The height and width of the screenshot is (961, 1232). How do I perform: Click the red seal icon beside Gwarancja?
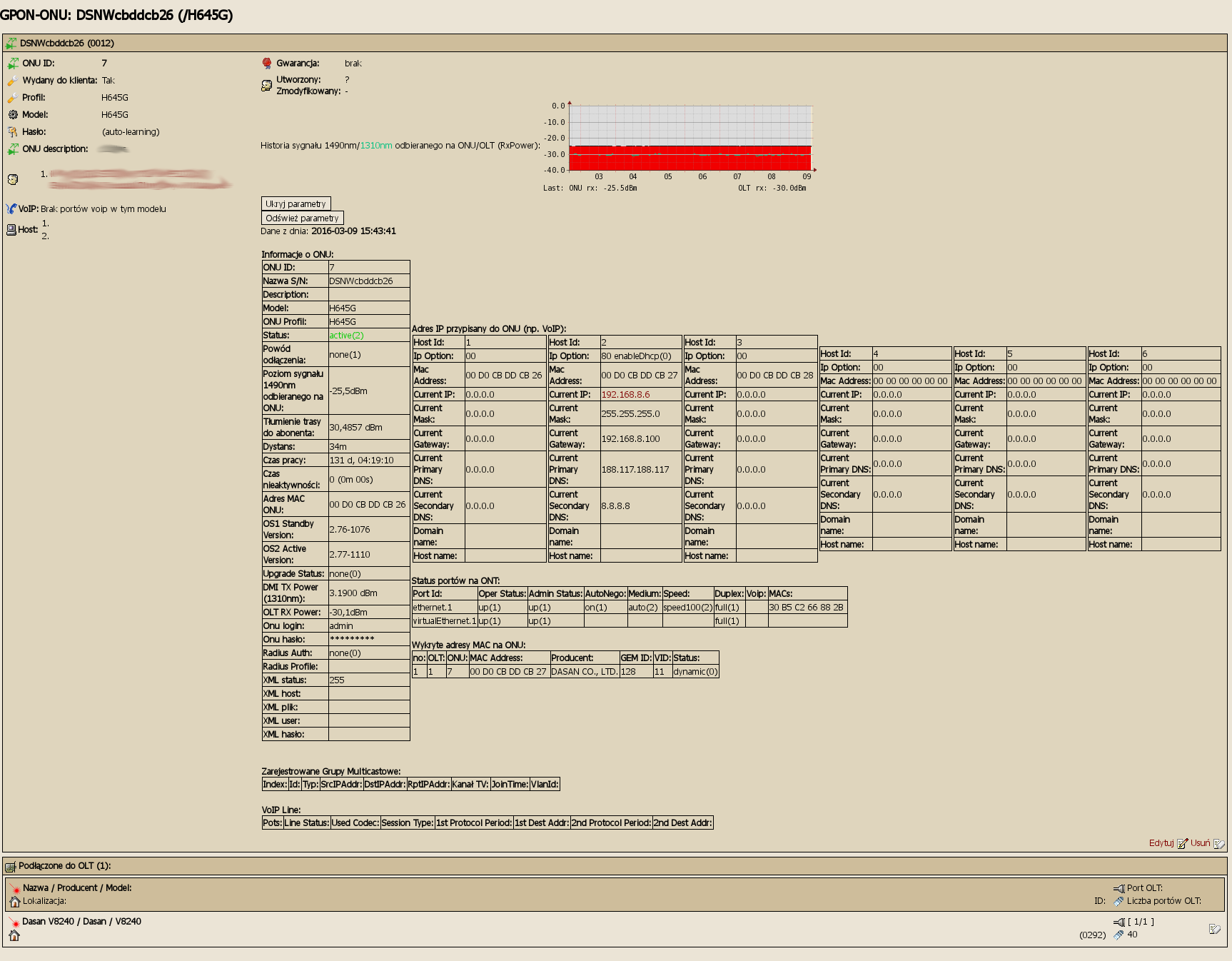point(267,64)
